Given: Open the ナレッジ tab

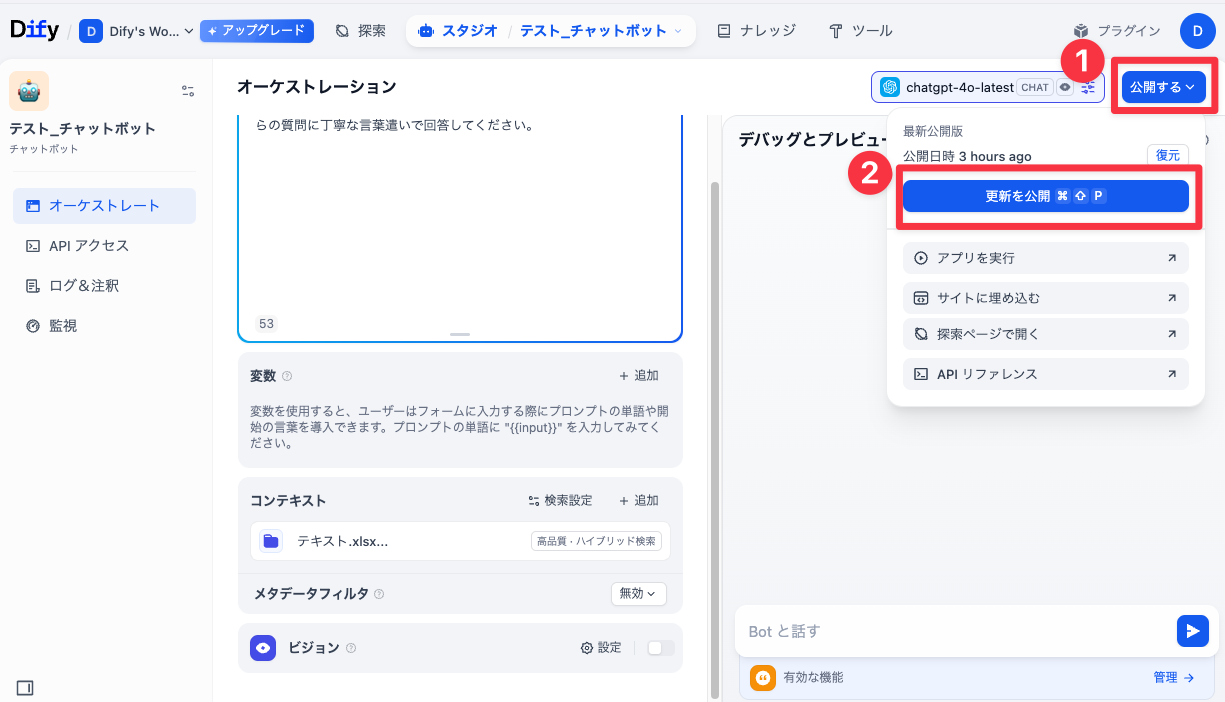Looking at the screenshot, I should (757, 31).
